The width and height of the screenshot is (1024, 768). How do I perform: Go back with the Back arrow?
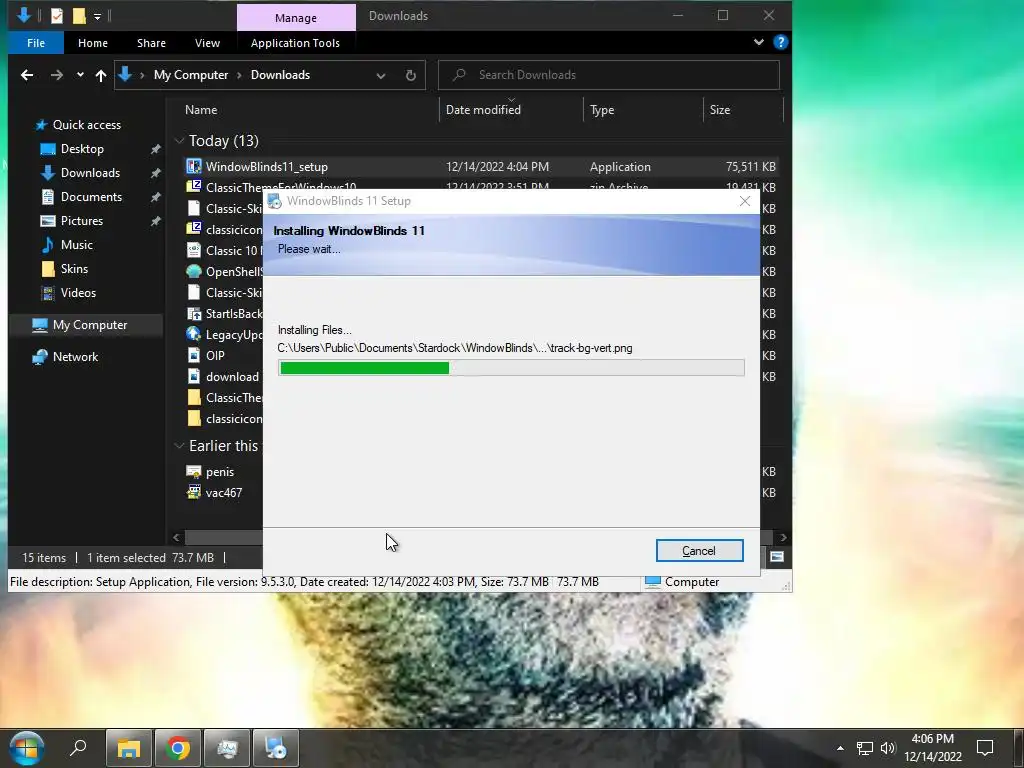pyautogui.click(x=27, y=75)
